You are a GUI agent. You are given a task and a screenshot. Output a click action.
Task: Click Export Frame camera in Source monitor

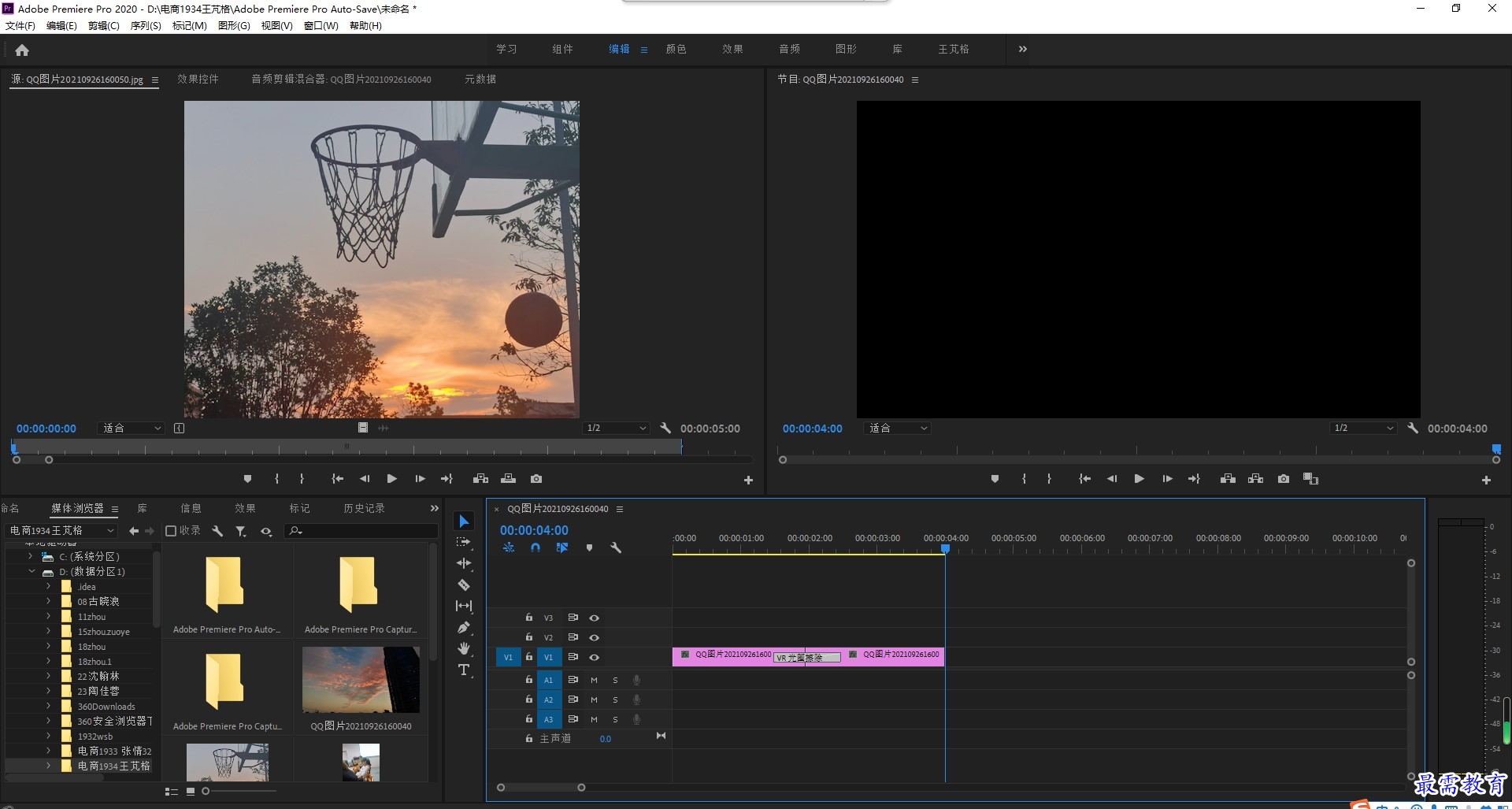pos(536,479)
